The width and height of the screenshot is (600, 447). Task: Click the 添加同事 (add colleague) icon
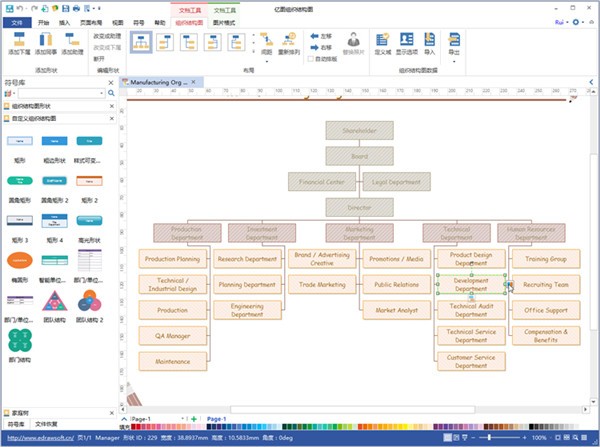point(46,42)
